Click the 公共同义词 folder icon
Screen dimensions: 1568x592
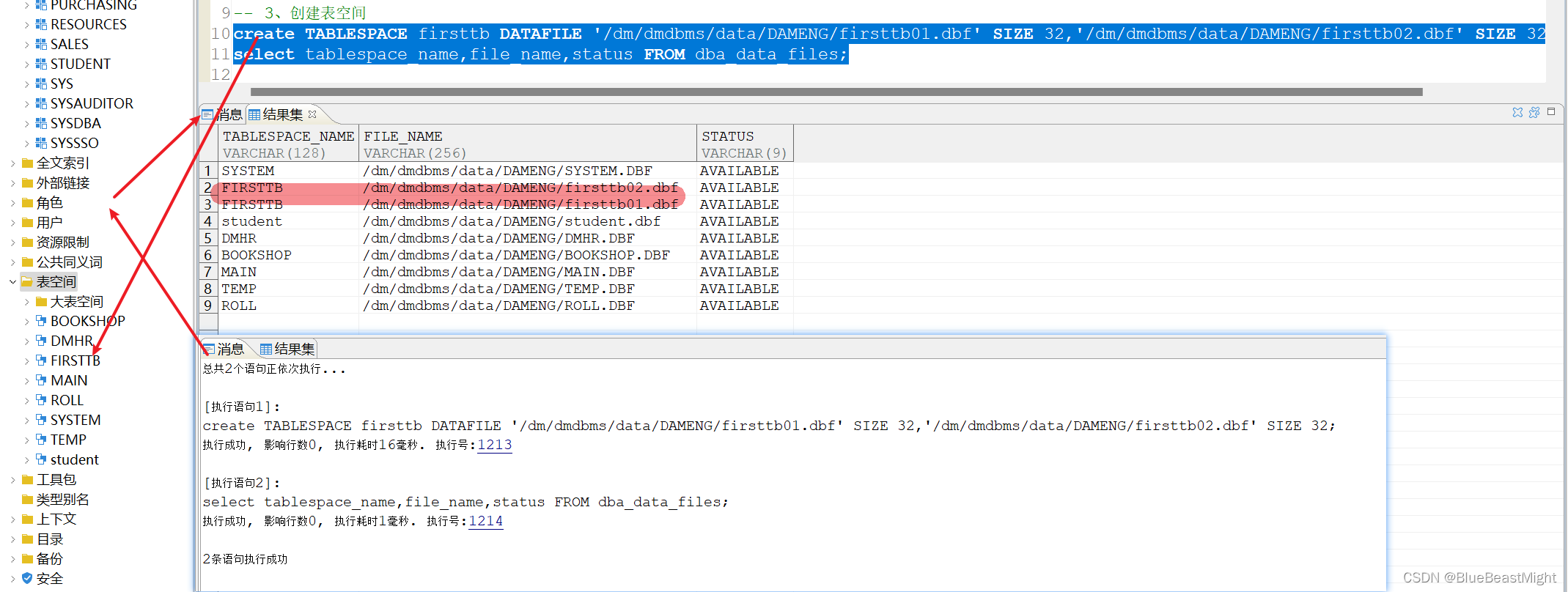tap(28, 262)
